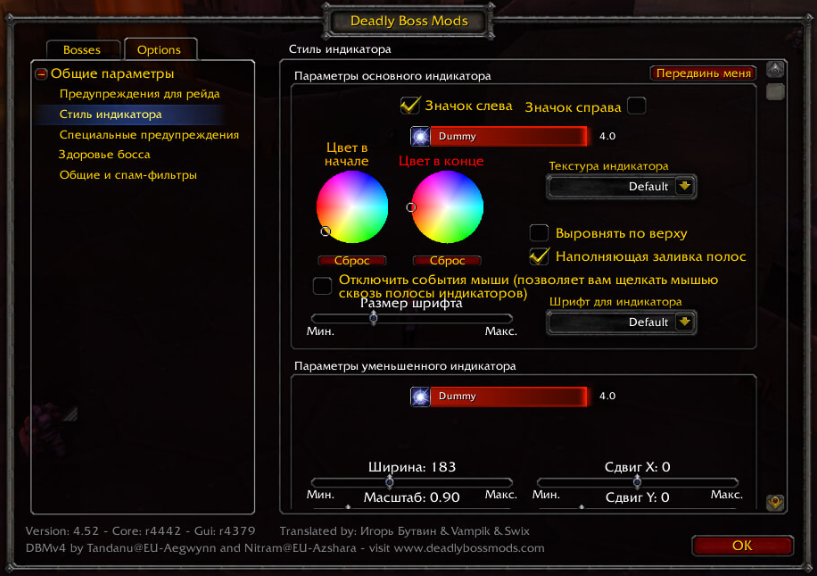Screen dimensions: 817x576
Task: Click the www.deadlybossmods.com text
Action: click(469, 548)
